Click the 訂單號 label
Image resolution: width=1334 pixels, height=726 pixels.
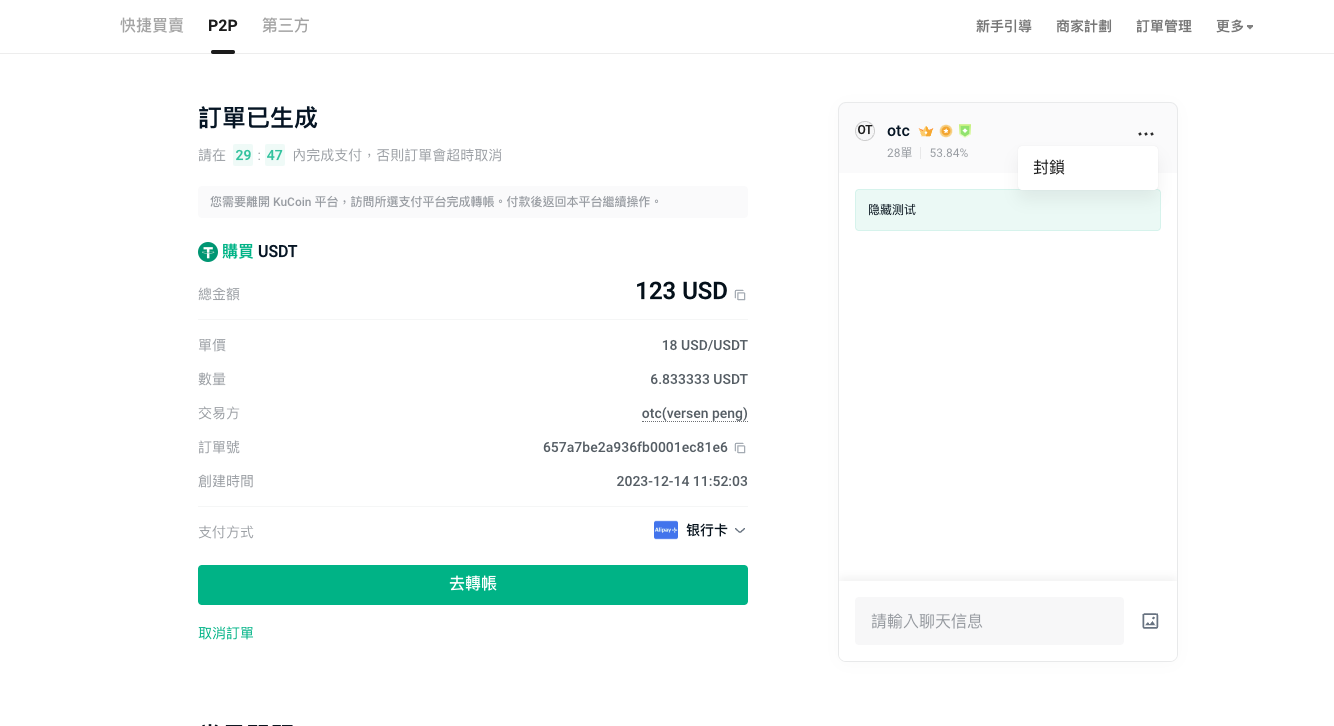tap(219, 447)
